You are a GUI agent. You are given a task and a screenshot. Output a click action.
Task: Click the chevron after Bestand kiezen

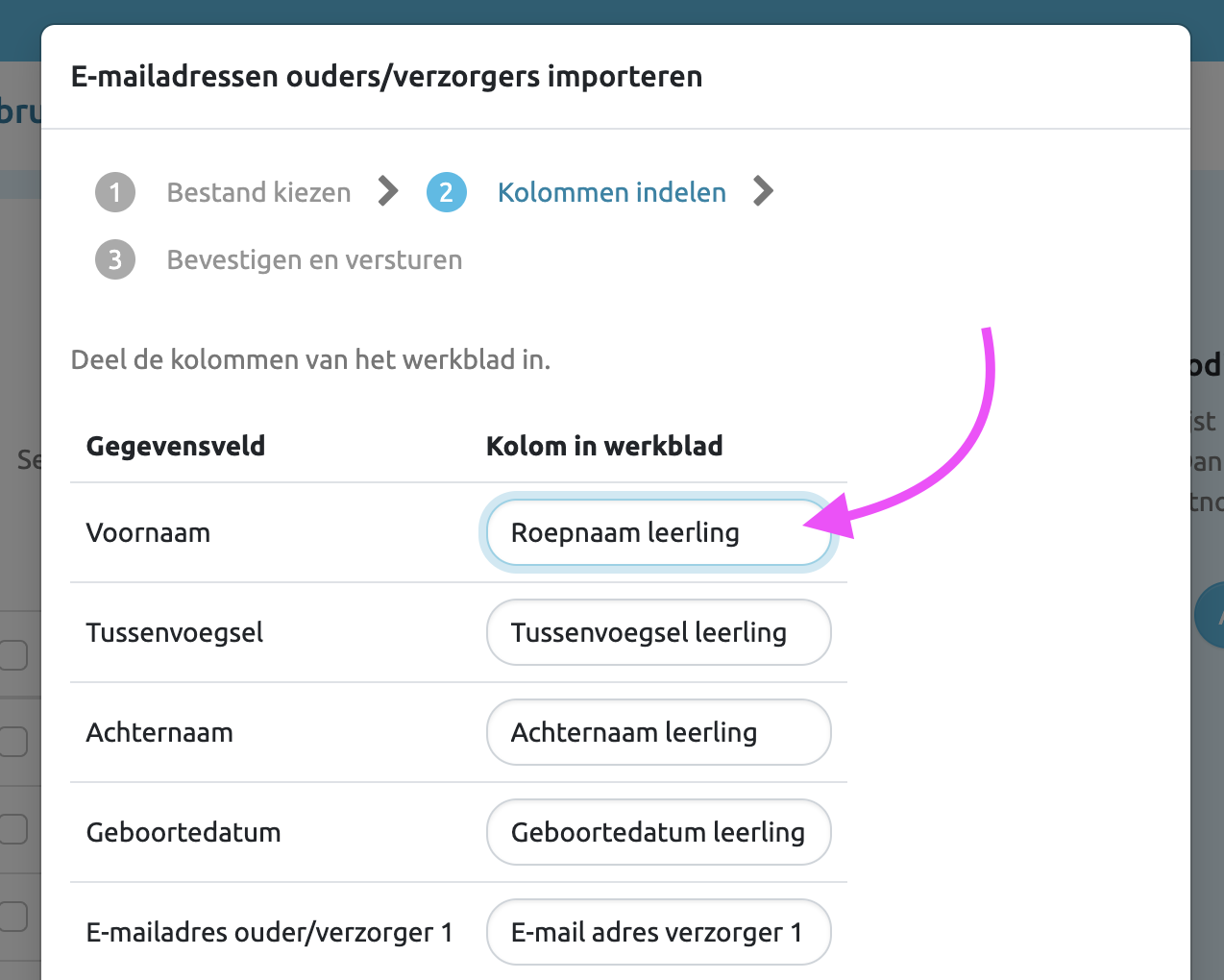(x=388, y=191)
